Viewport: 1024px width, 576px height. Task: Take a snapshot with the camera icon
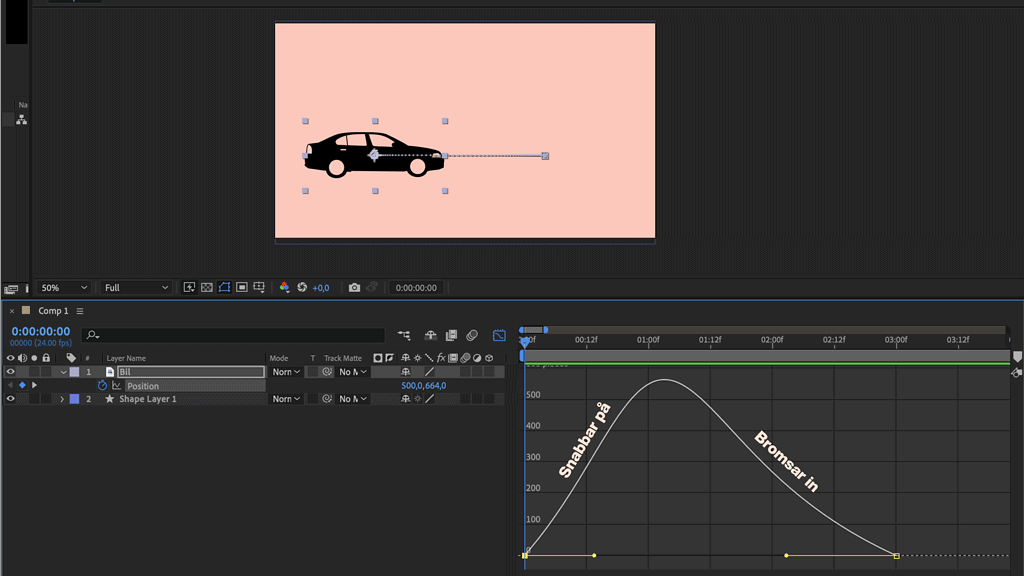[354, 287]
